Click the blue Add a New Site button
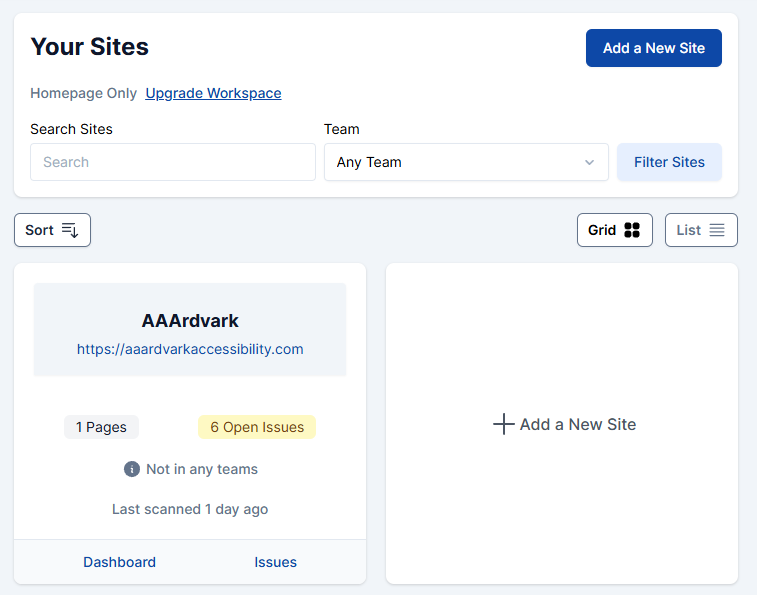Viewport: 757px width, 595px height. [x=653, y=48]
